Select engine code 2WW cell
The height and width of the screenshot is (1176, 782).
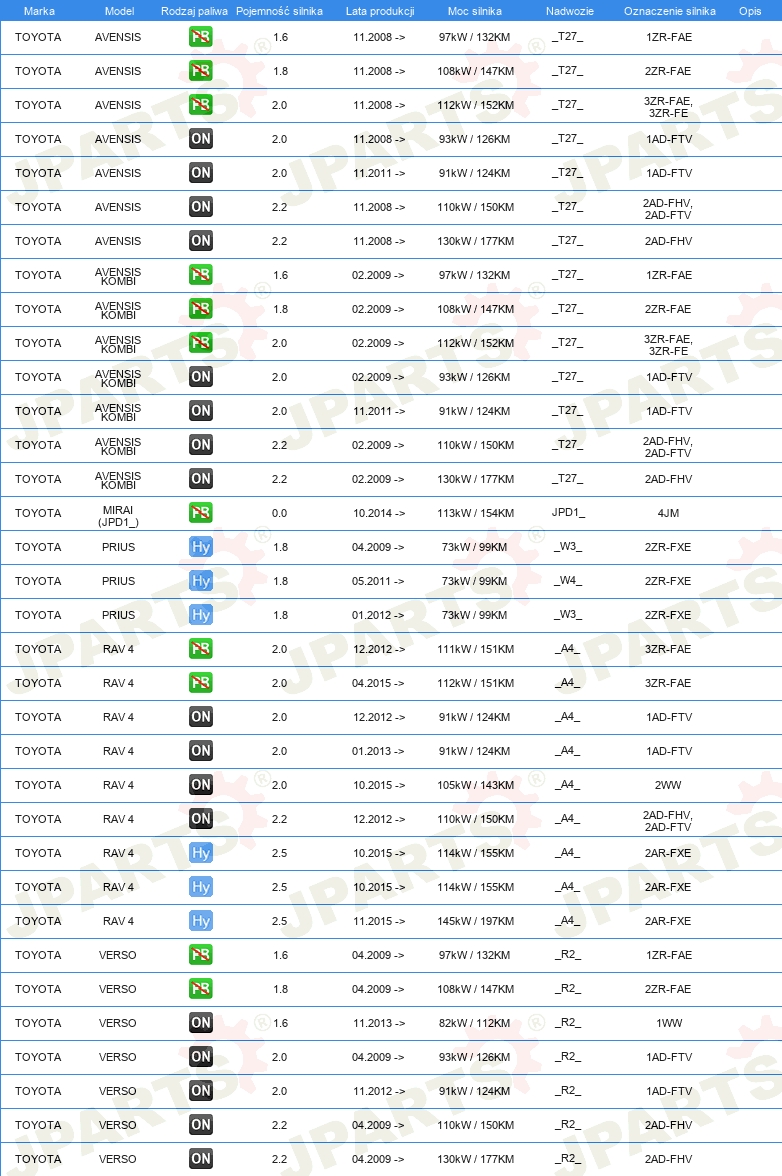tap(668, 785)
